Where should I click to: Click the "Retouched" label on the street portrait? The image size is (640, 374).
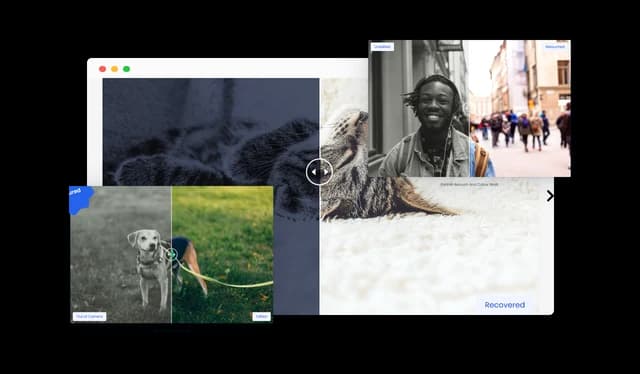555,47
